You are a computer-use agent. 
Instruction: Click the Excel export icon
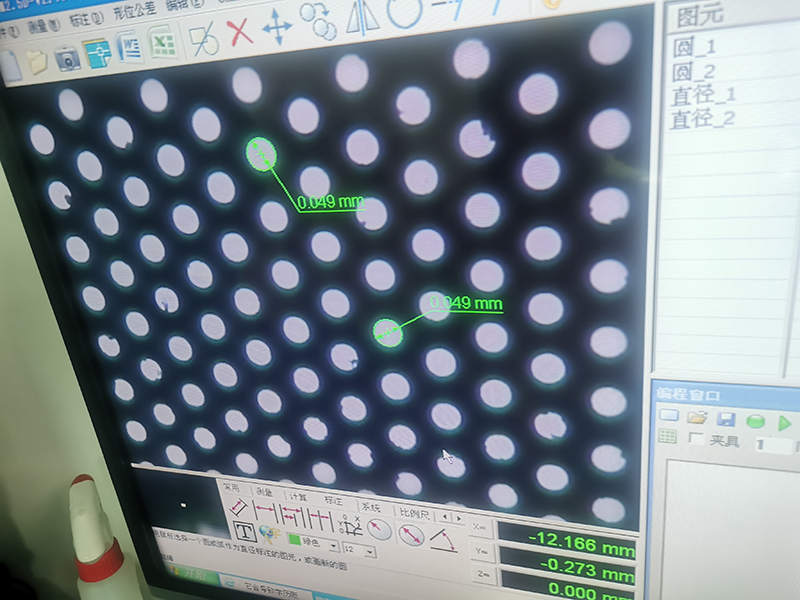tap(161, 44)
